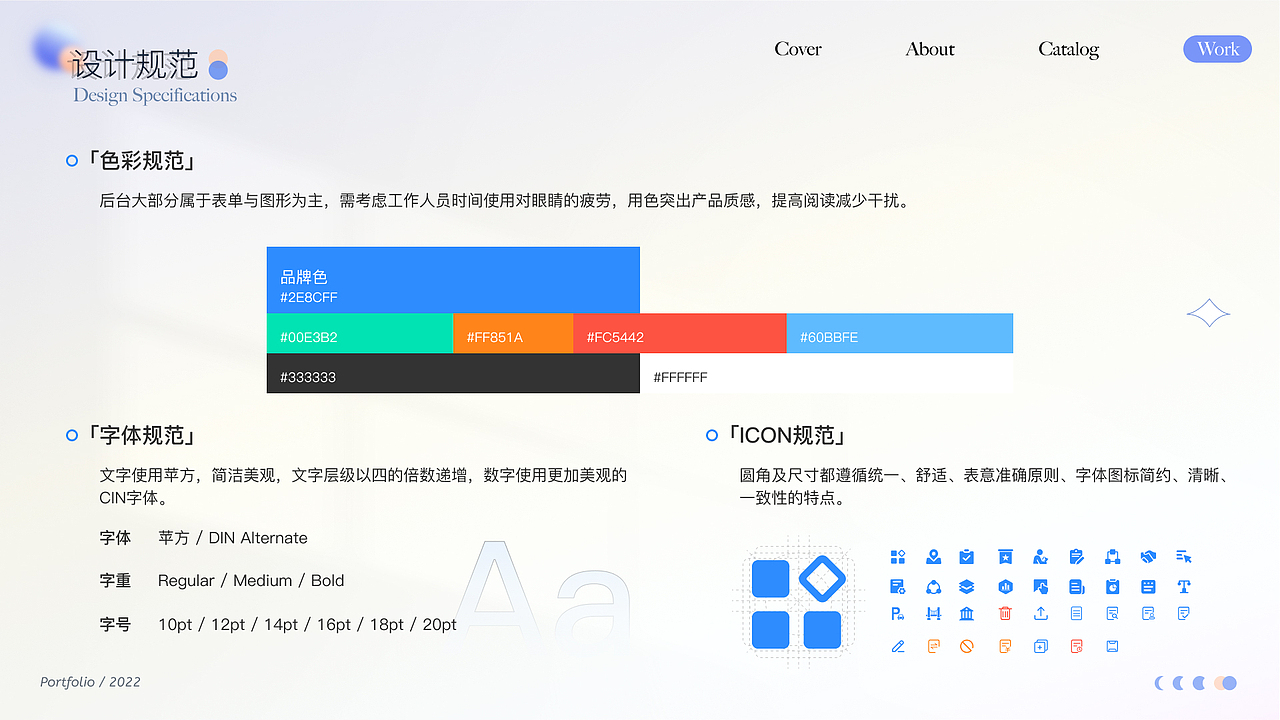Select the orange swap arrows icon

tap(933, 647)
